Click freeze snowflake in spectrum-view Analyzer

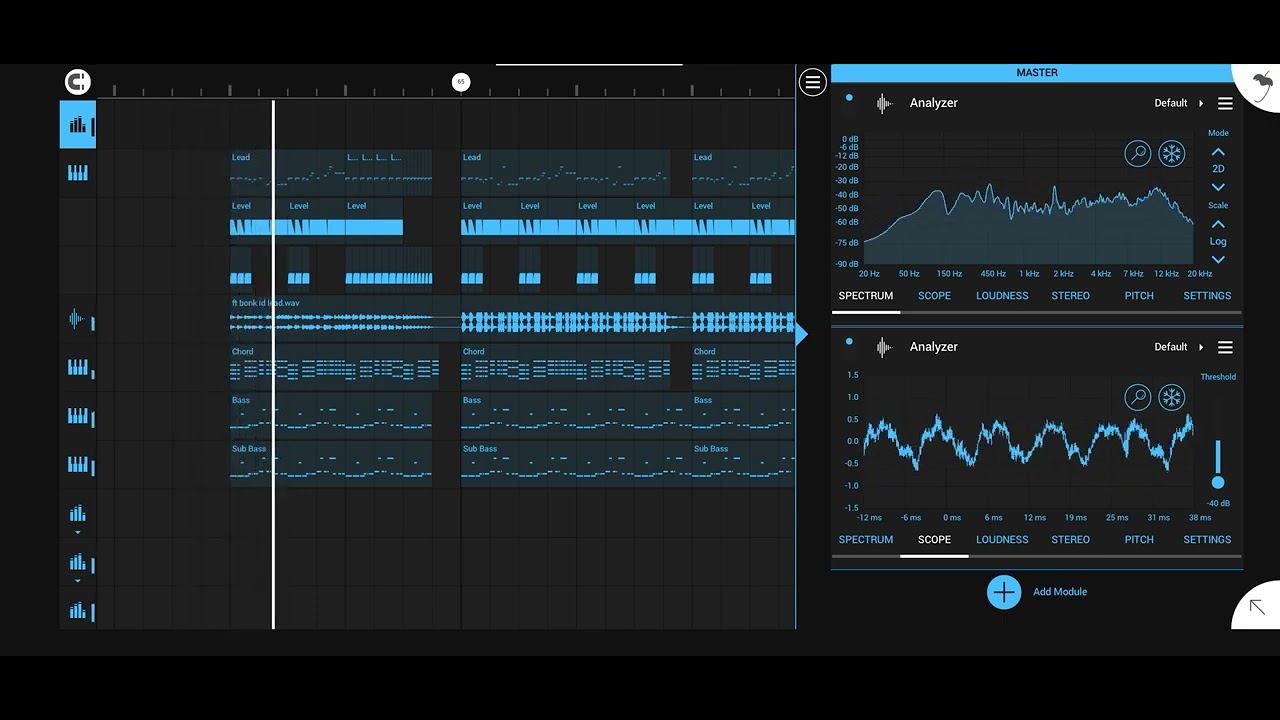[x=1171, y=153]
